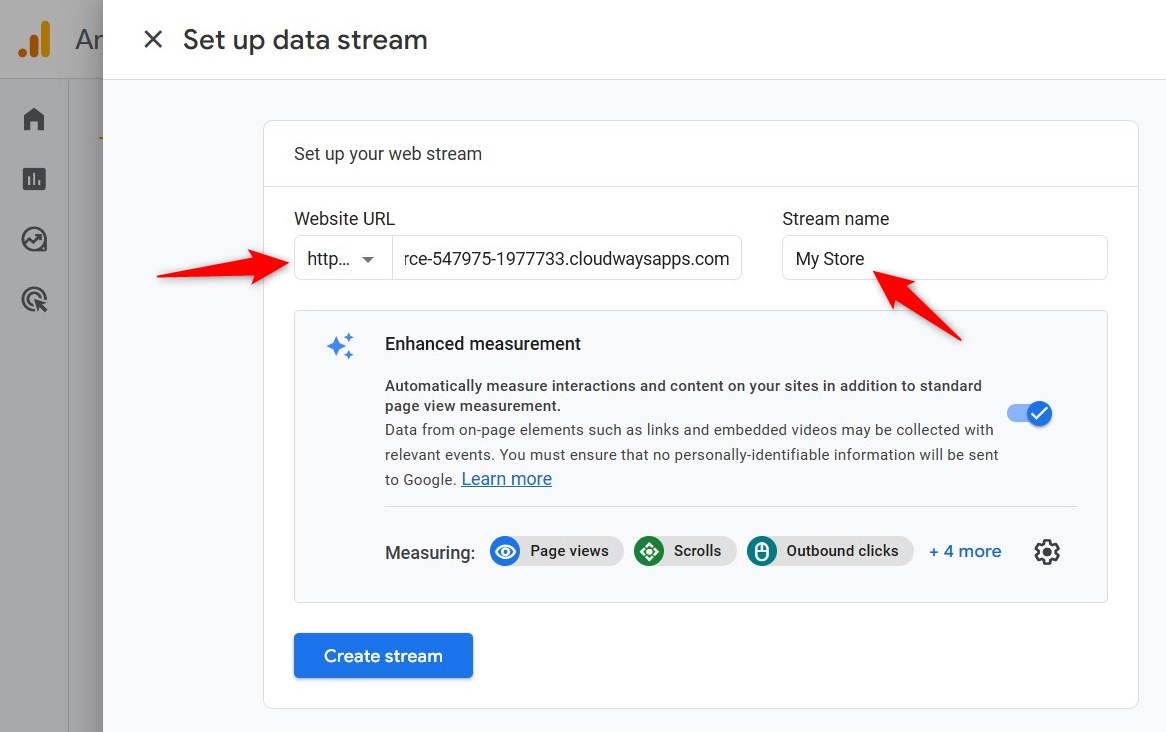This screenshot has height=732, width=1166.
Task: Click the Set up your web stream heading
Action: 388,154
